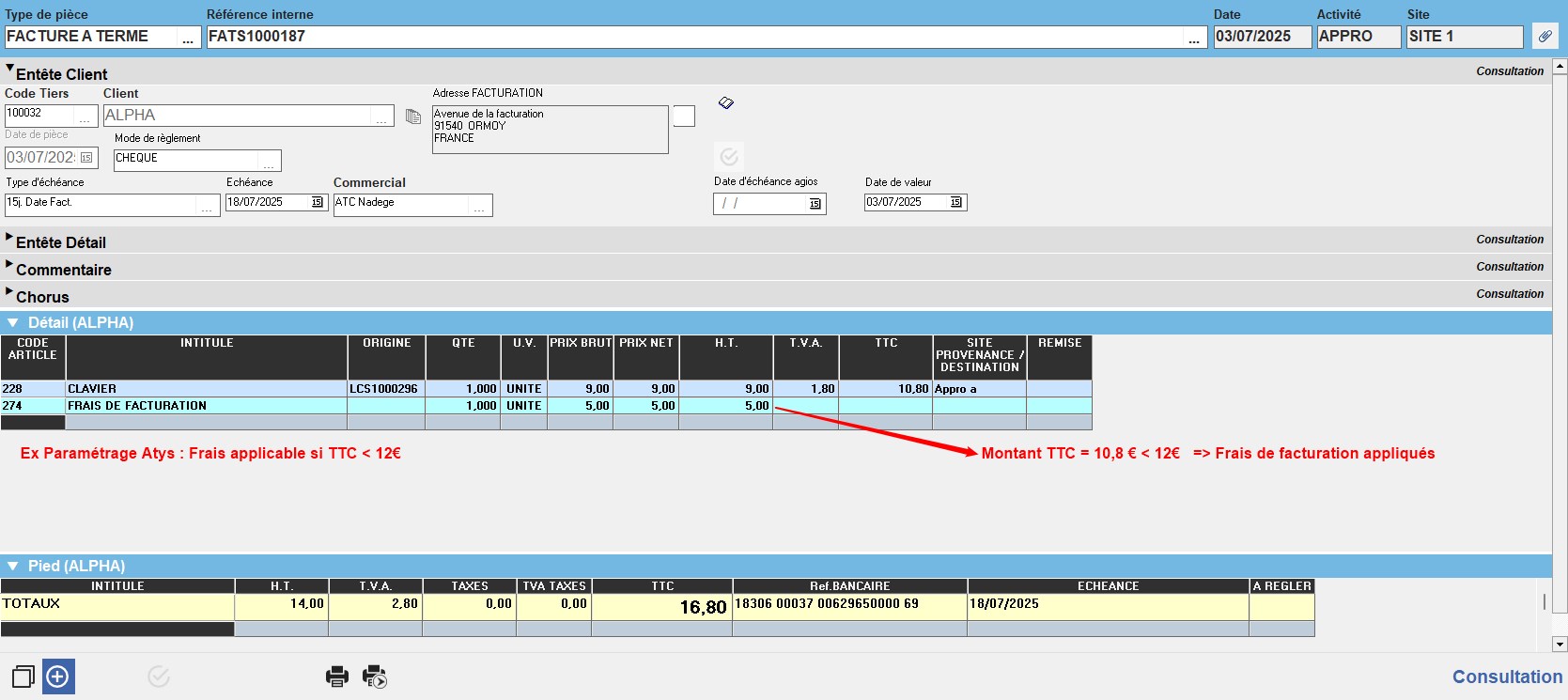Click the print-and-send printer icon with arrow
The height and width of the screenshot is (700, 1568).
tap(374, 677)
